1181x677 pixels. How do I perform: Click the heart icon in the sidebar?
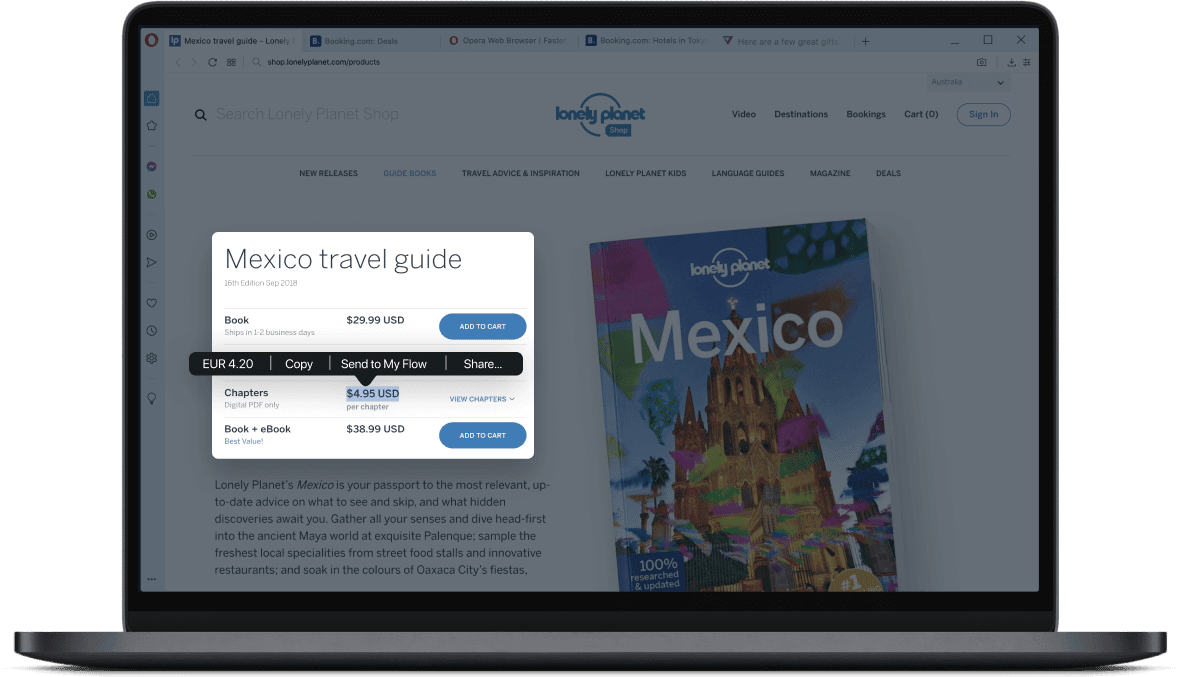tap(151, 303)
